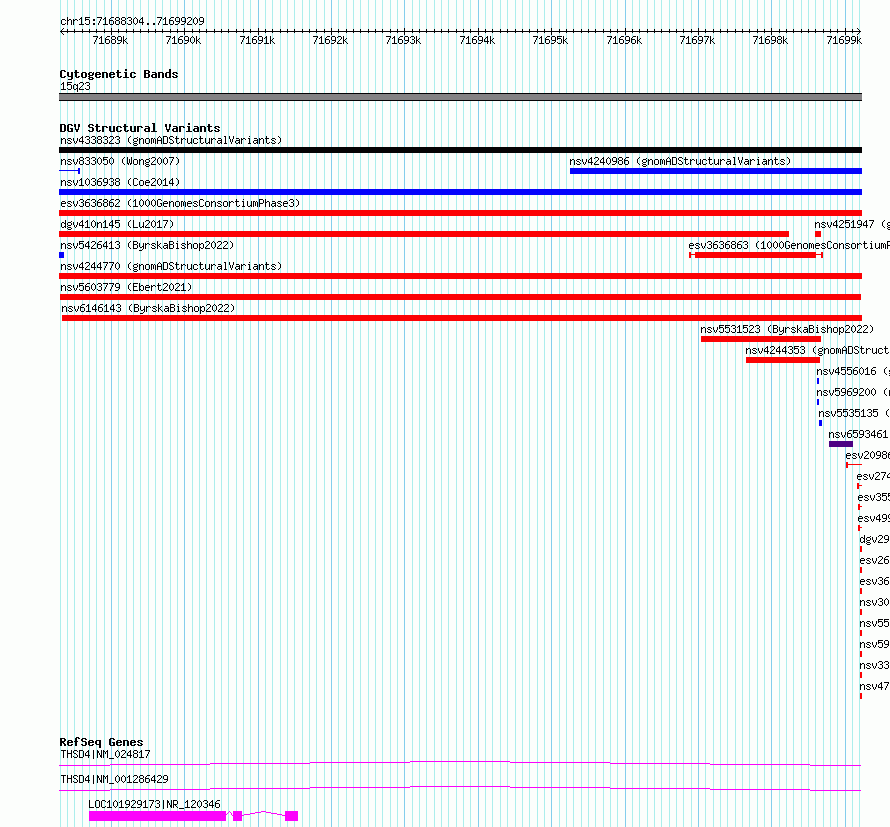Open the THSD4|NM_024817 transcript label
Viewport: 890px width, 827px height.
tap(105, 754)
